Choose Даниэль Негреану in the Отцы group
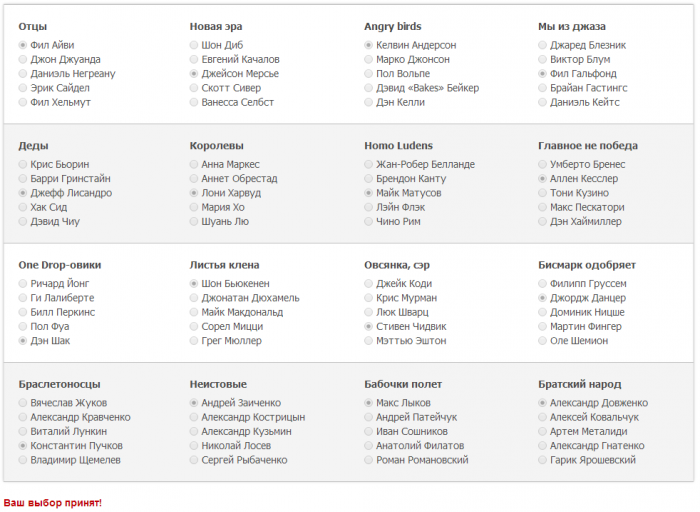Viewport: 700px width, 512px height. 23,74
